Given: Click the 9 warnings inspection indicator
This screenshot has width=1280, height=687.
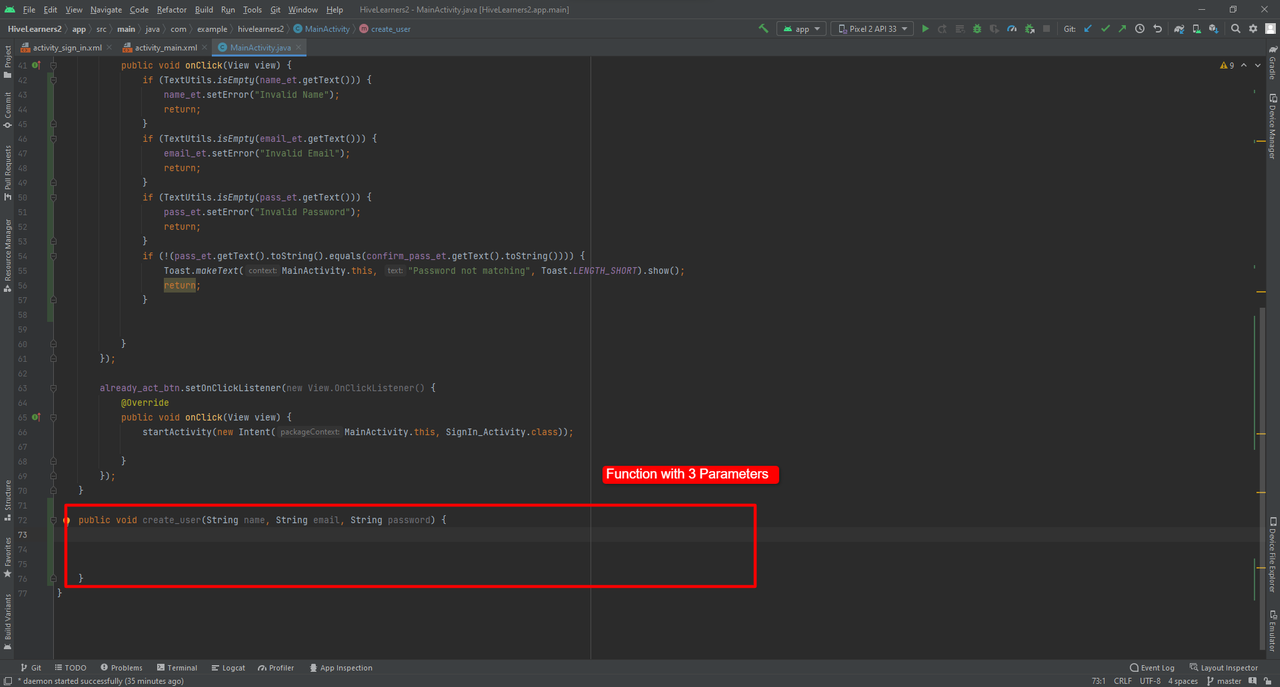Looking at the screenshot, I should point(1227,65).
